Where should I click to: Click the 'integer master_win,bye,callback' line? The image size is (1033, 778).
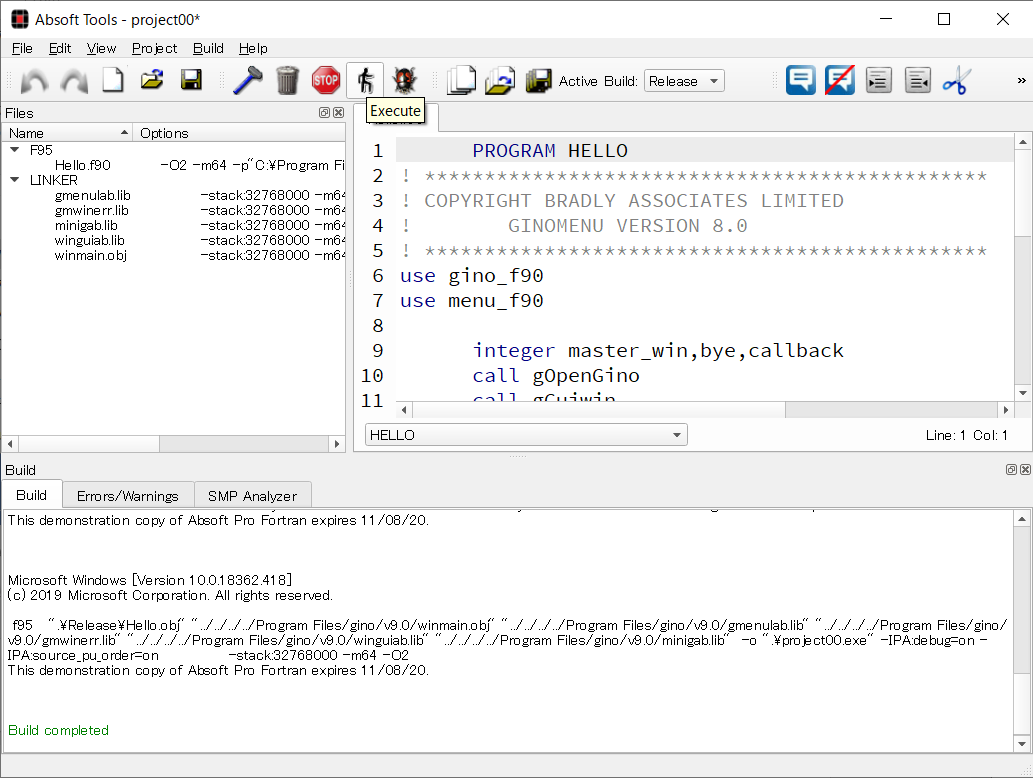pos(657,350)
